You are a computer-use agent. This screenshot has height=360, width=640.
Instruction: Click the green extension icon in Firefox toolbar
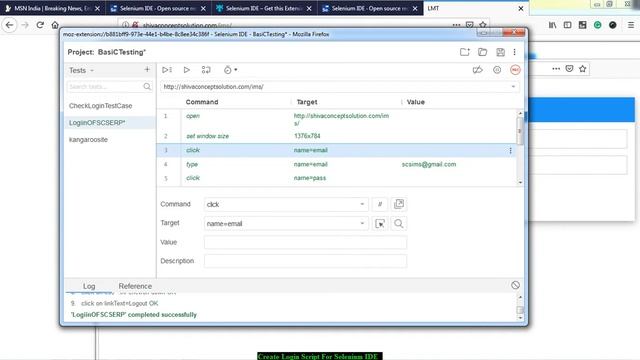coord(598,25)
